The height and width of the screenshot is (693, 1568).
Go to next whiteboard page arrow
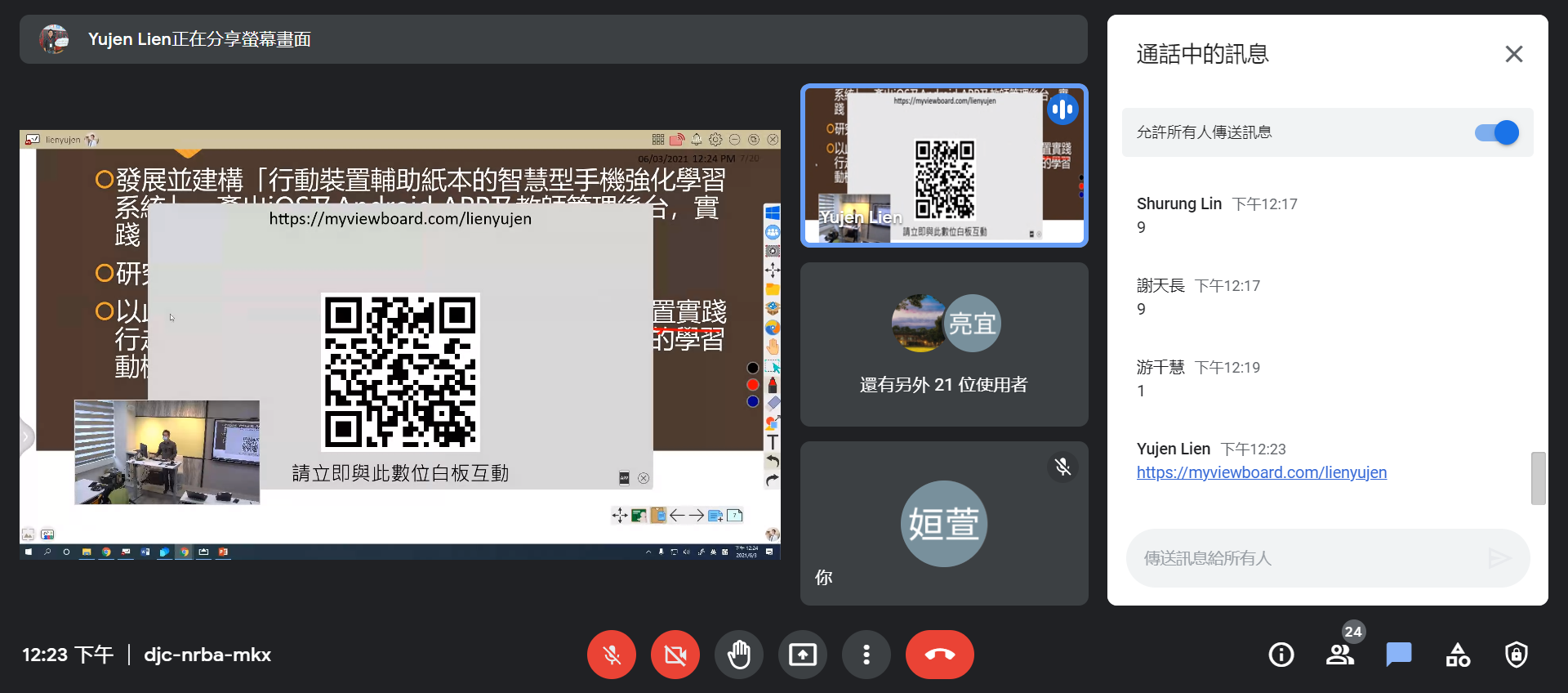[696, 516]
